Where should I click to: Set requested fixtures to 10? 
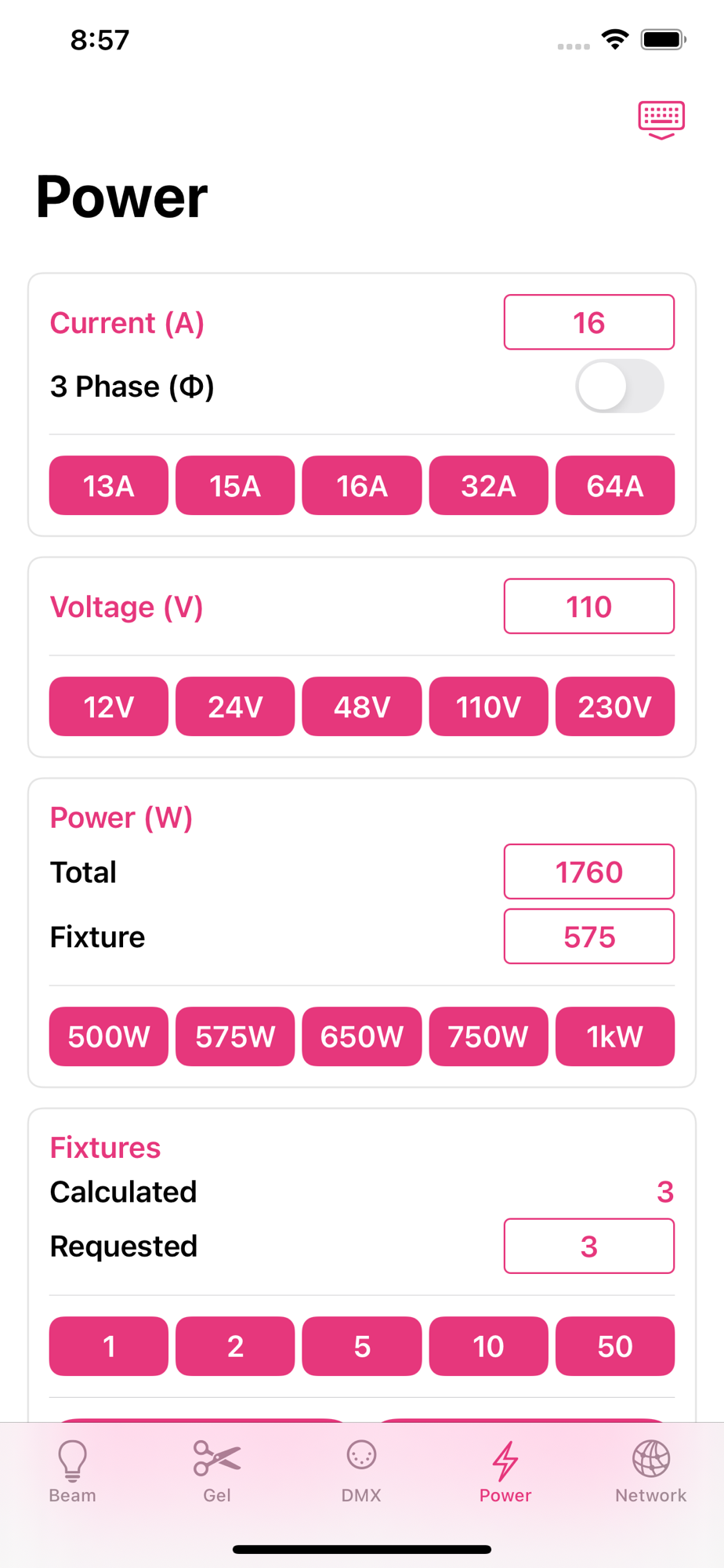488,1346
